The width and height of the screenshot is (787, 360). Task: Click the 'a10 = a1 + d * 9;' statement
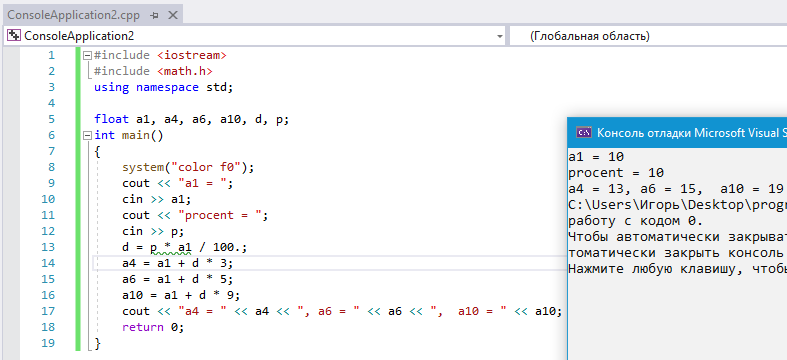(x=181, y=295)
